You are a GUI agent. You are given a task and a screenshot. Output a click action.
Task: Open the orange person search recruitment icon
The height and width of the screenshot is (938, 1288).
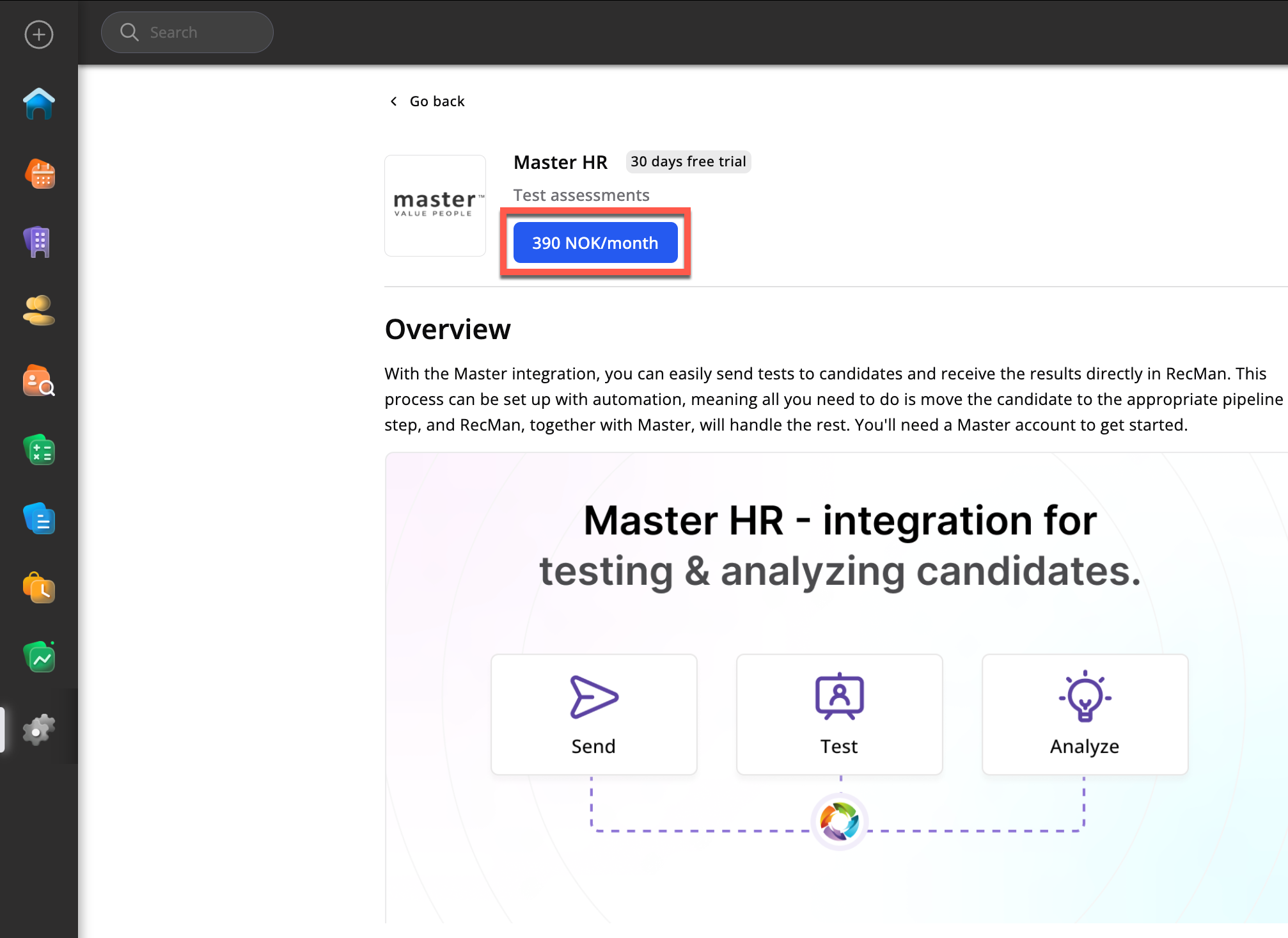click(38, 381)
